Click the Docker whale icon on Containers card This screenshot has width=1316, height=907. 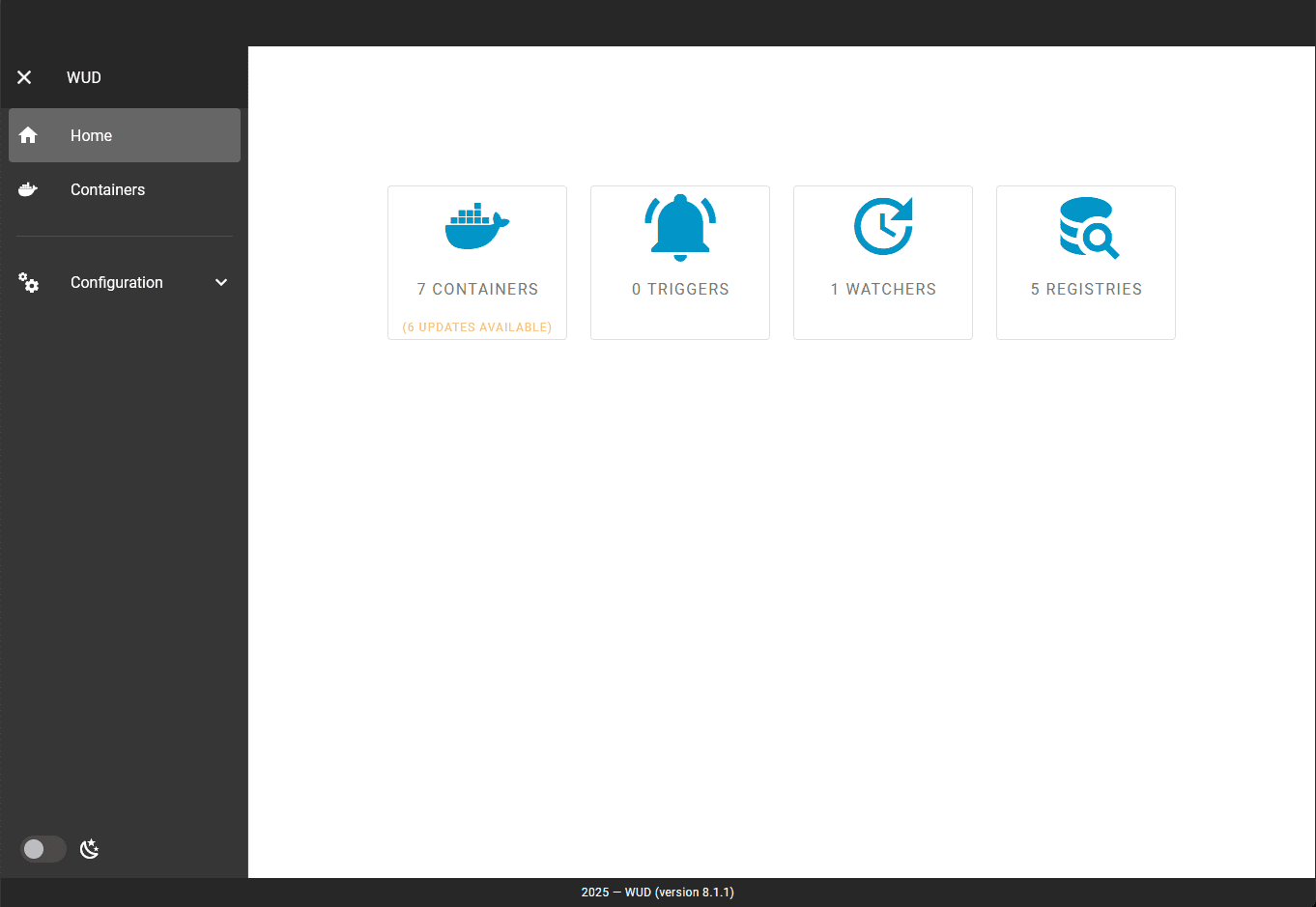click(476, 225)
